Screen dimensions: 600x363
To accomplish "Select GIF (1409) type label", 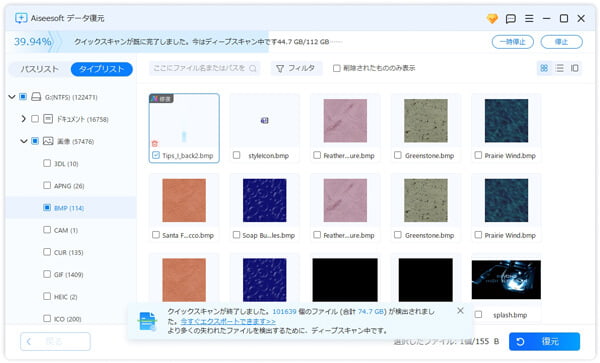I will coord(68,275).
